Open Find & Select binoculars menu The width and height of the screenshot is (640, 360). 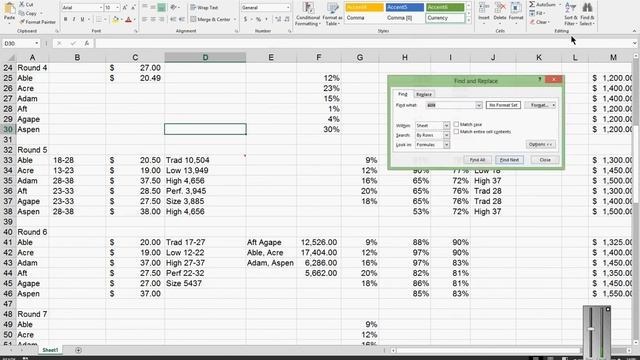[x=587, y=13]
